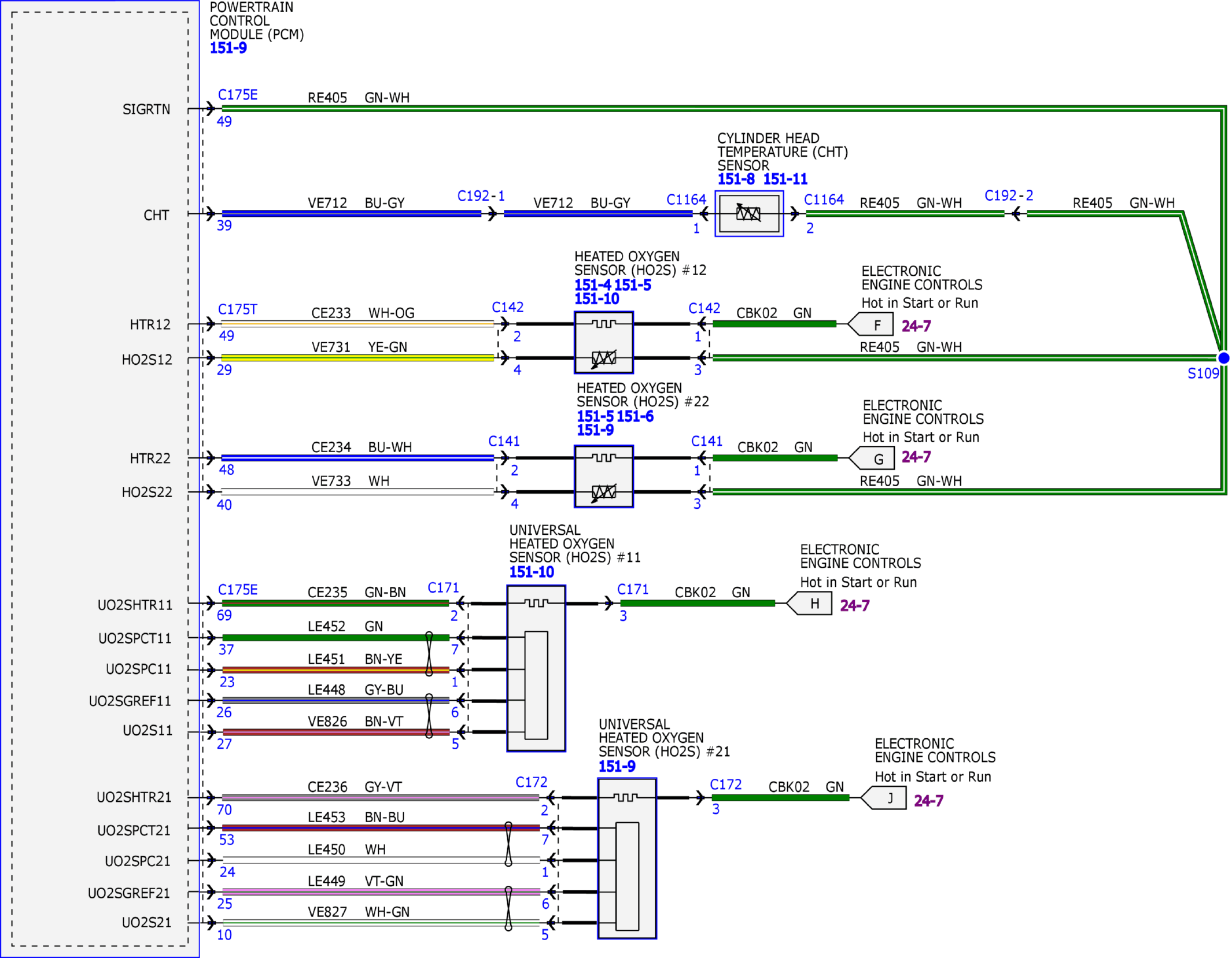Click the Universal HO2S #11 sensor symbol

[536, 668]
